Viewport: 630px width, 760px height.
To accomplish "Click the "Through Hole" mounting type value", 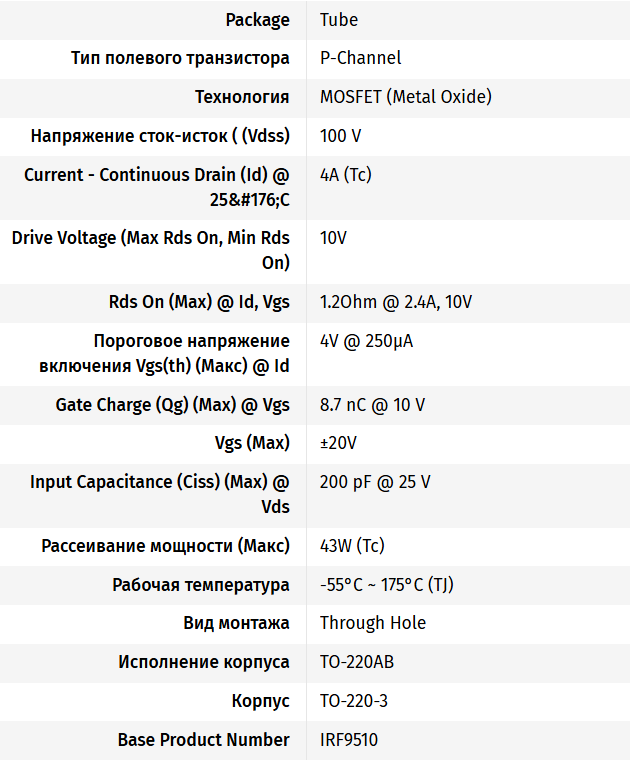I will (373, 623).
